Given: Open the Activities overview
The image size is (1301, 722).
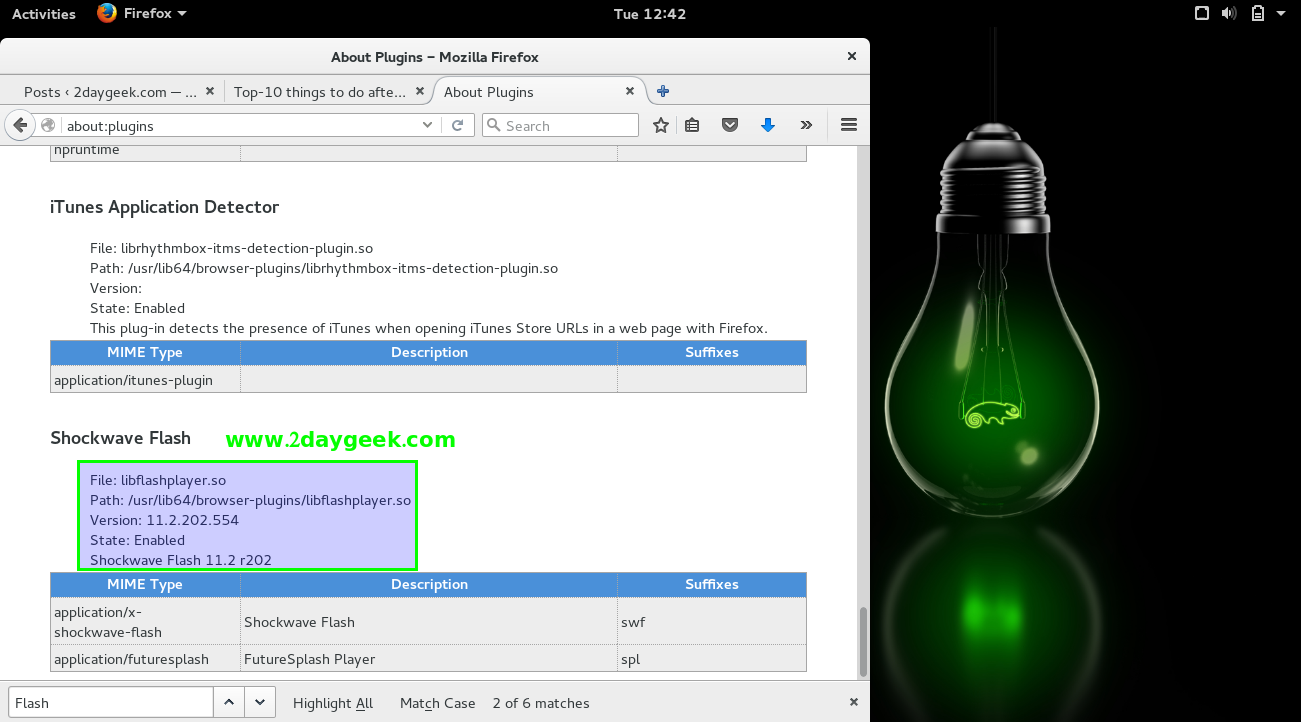Looking at the screenshot, I should point(44,14).
